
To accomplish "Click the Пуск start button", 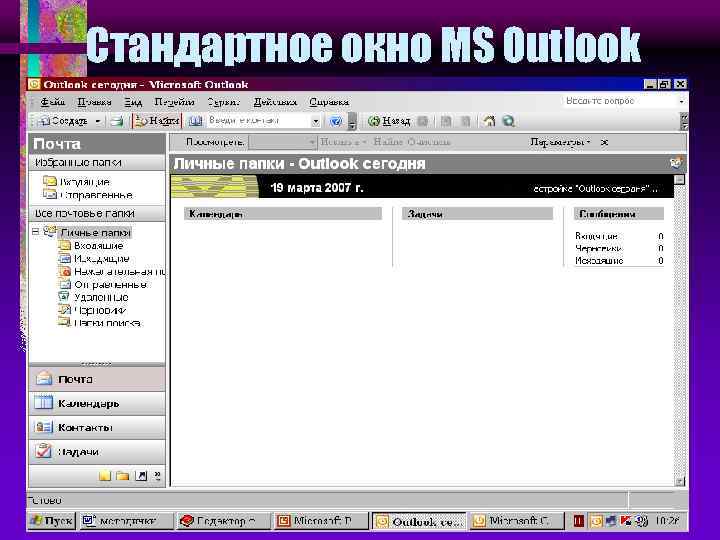I will click(51, 521).
